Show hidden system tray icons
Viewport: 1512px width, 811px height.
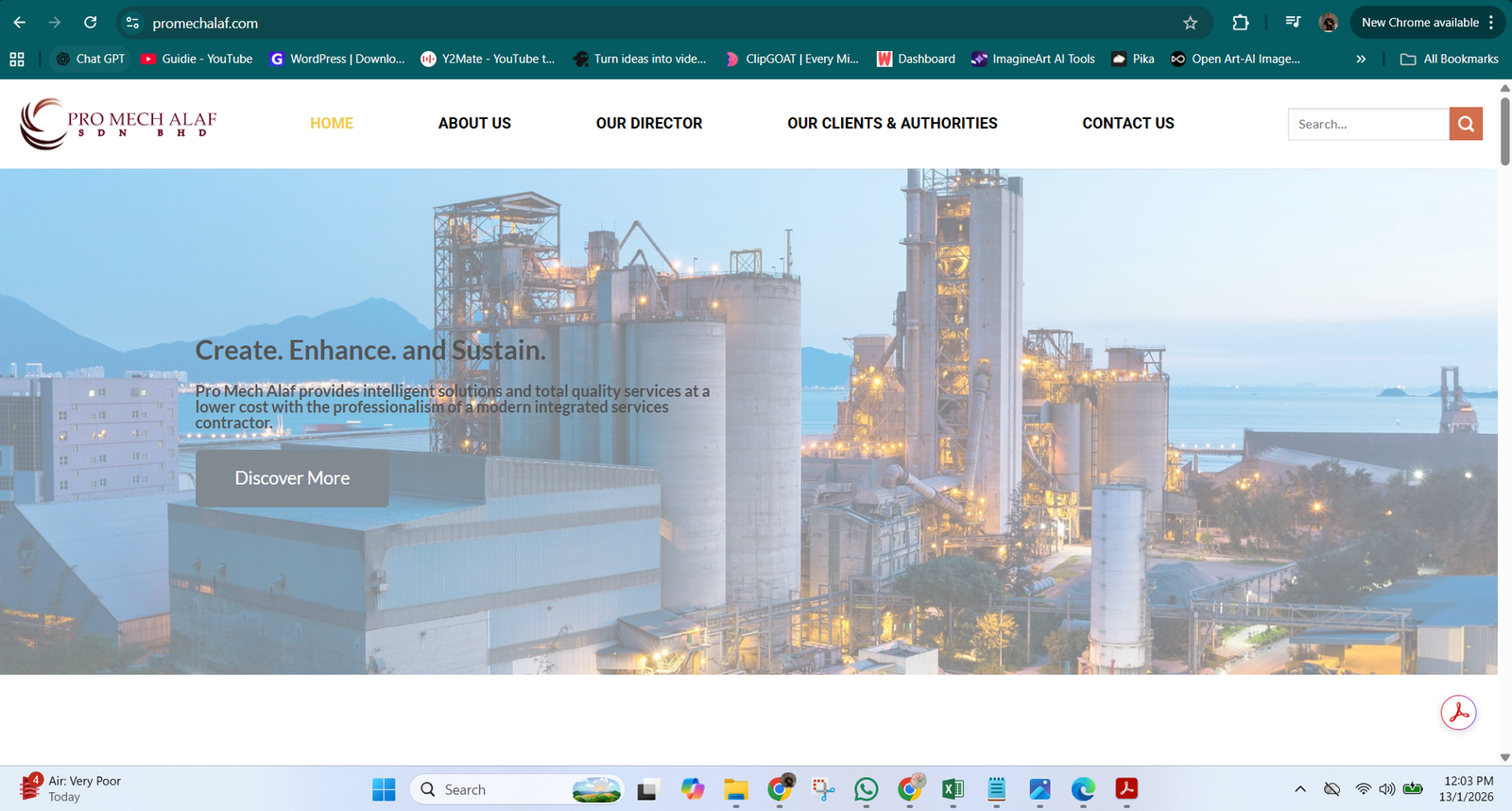(x=1300, y=789)
